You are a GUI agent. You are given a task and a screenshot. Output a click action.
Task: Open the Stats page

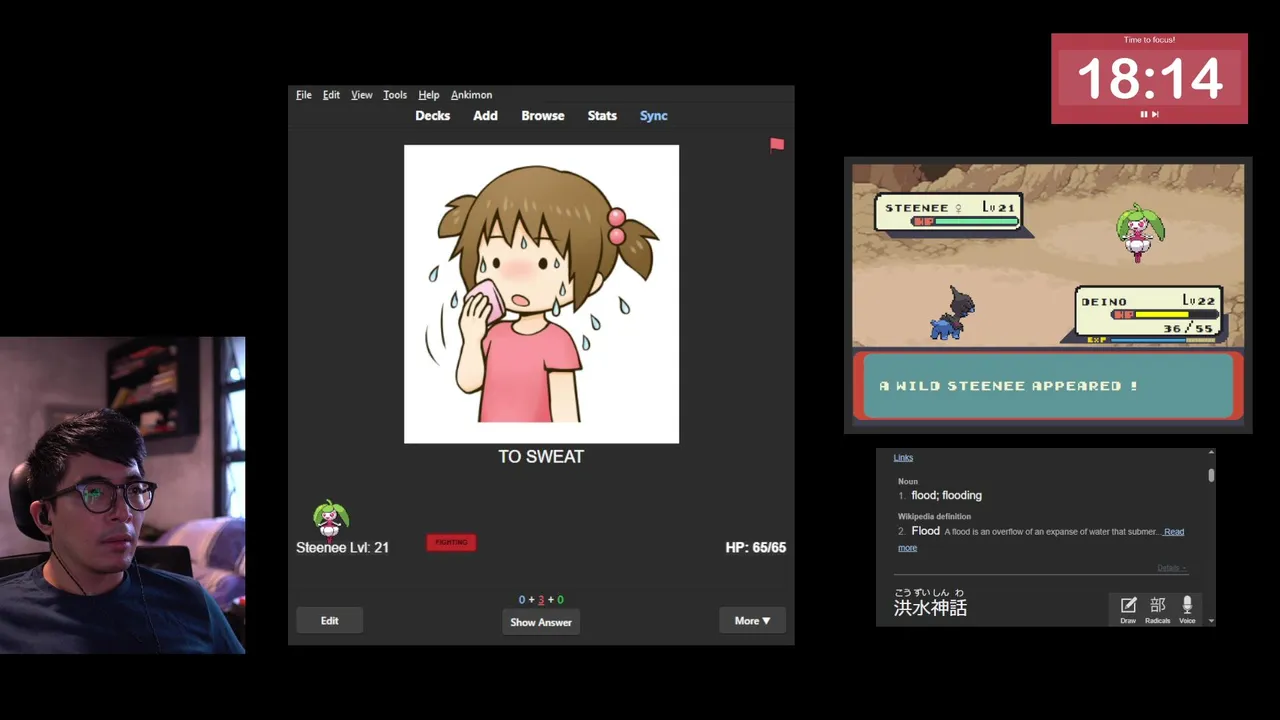pos(602,116)
